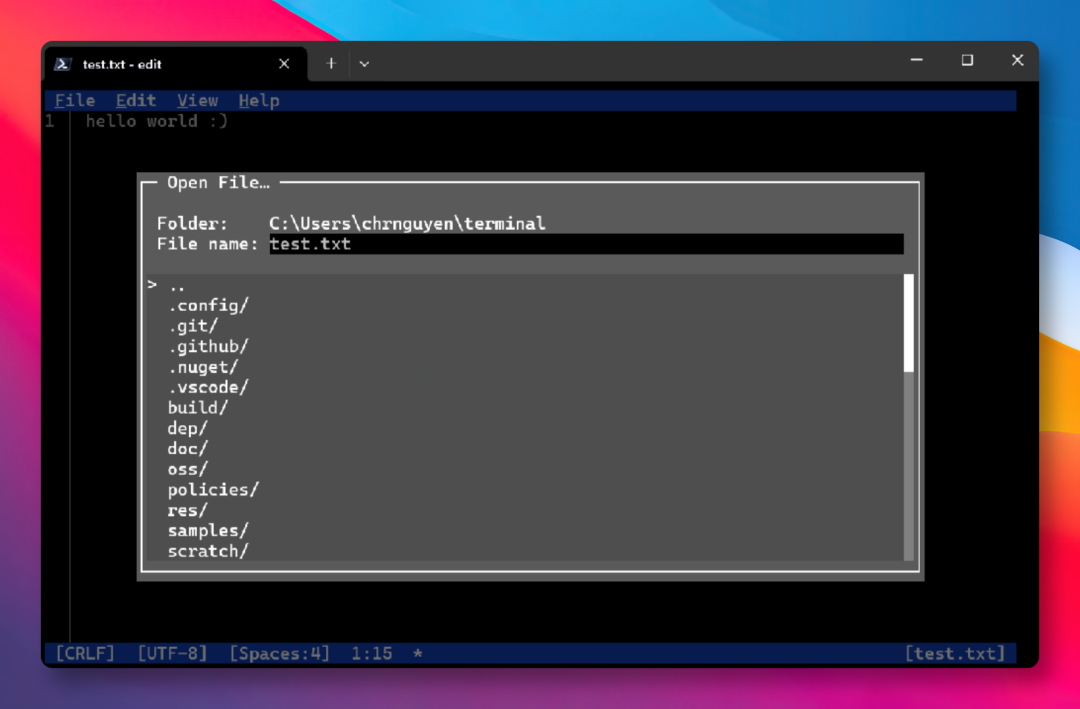Open the .git/ folder
Screen dimensions: 1080x709
point(525,326)
